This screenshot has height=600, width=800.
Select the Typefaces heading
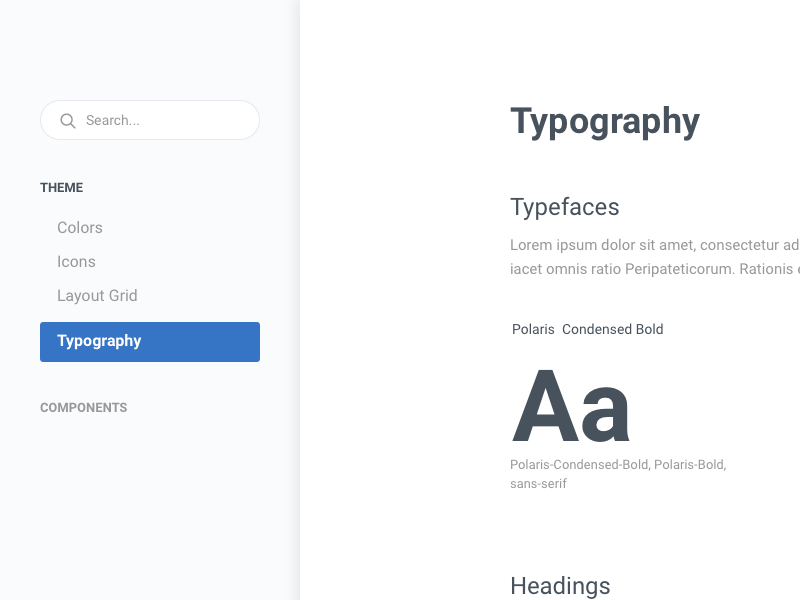[x=565, y=207]
